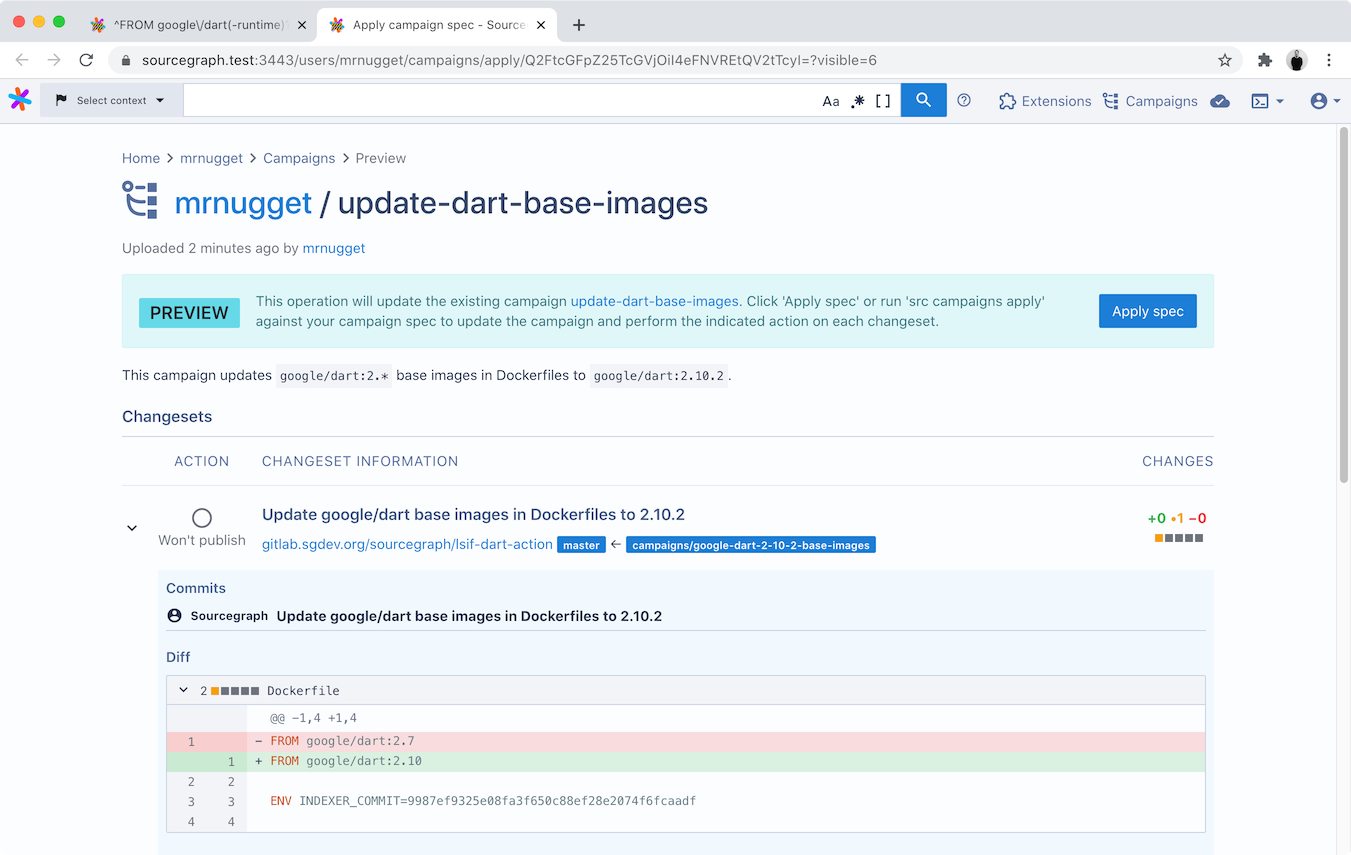Click the PREVIEW badge label

189,313
